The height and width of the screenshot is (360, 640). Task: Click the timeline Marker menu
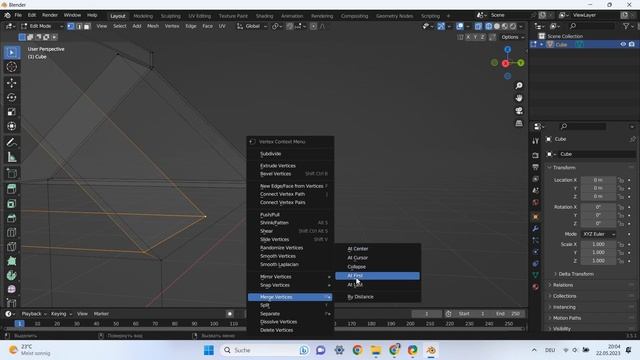click(x=101, y=314)
